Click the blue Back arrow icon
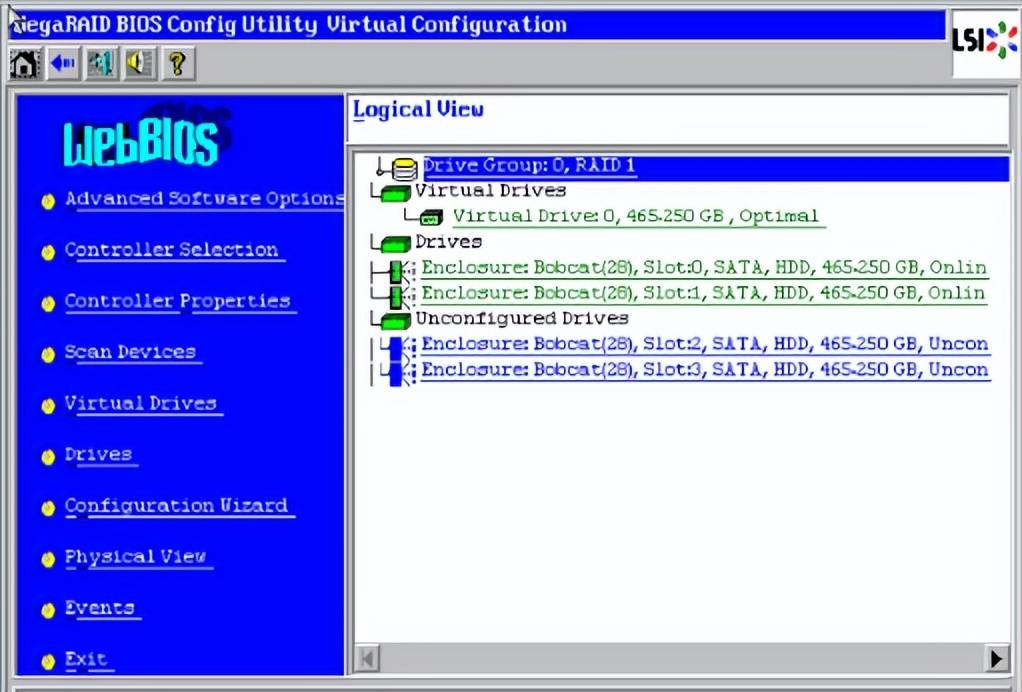 [62, 64]
